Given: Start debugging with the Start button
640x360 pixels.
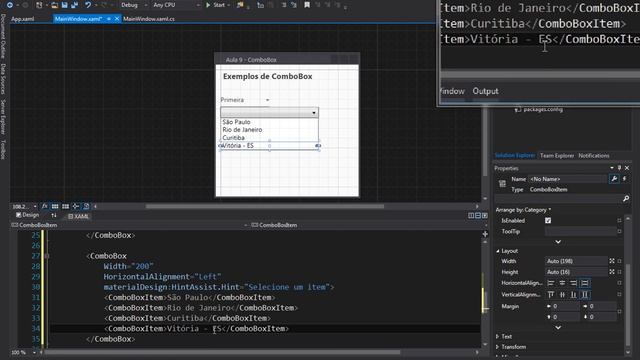Looking at the screenshot, I should coord(216,5).
